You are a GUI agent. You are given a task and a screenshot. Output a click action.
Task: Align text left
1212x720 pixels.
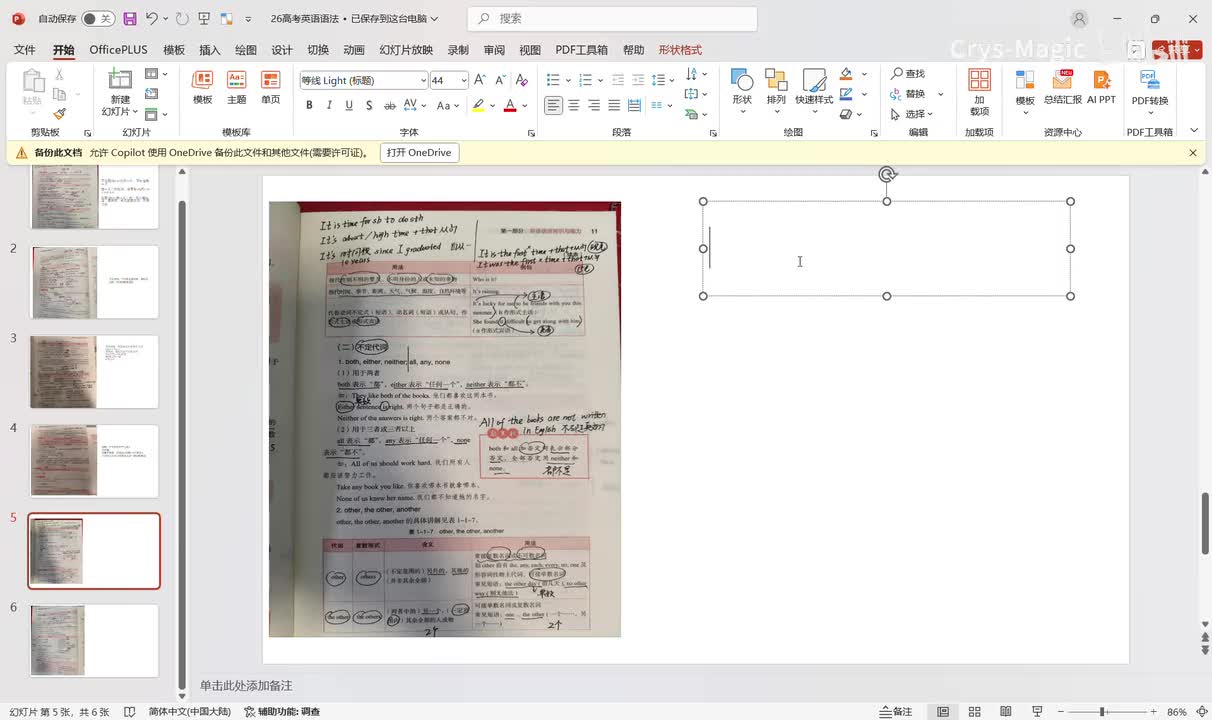[553, 105]
